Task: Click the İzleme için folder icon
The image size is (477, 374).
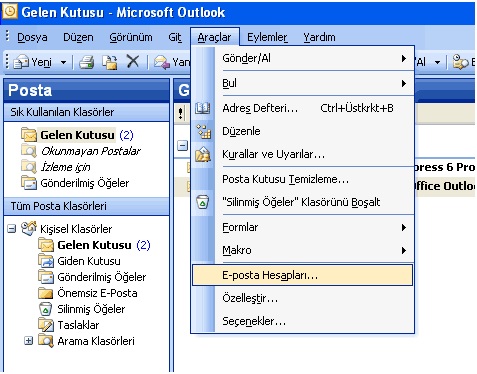Action: [x=29, y=166]
